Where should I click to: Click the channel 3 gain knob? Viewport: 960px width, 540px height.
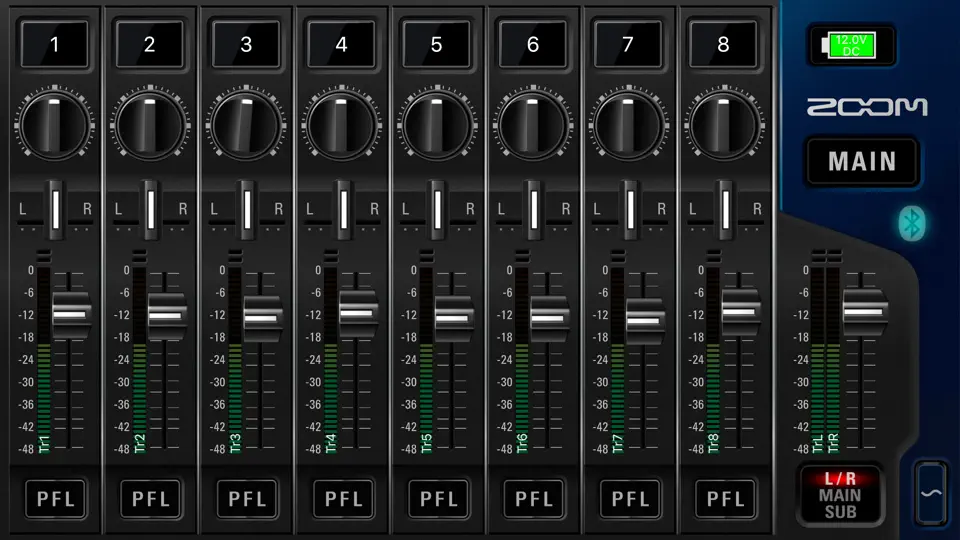(x=246, y=126)
